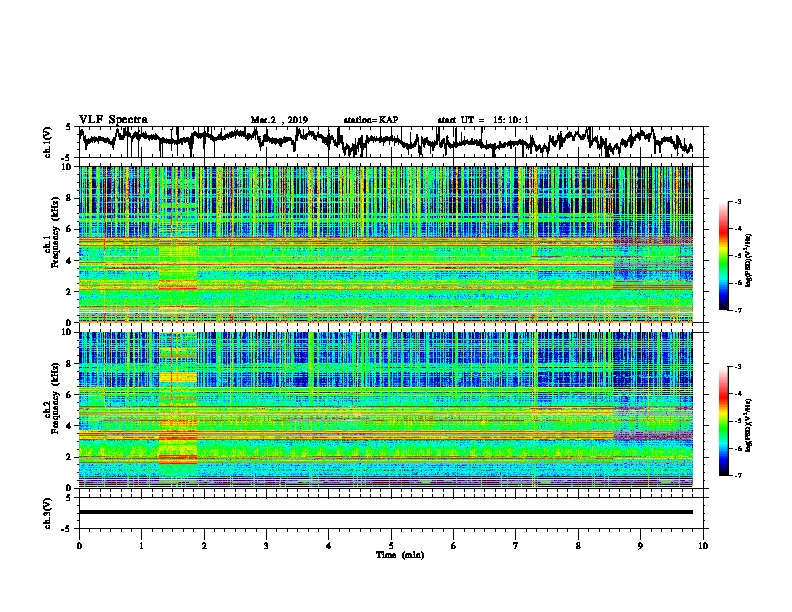Click the thick black ch.3 trace line
The width and height of the screenshot is (792, 612).
(x=386, y=512)
